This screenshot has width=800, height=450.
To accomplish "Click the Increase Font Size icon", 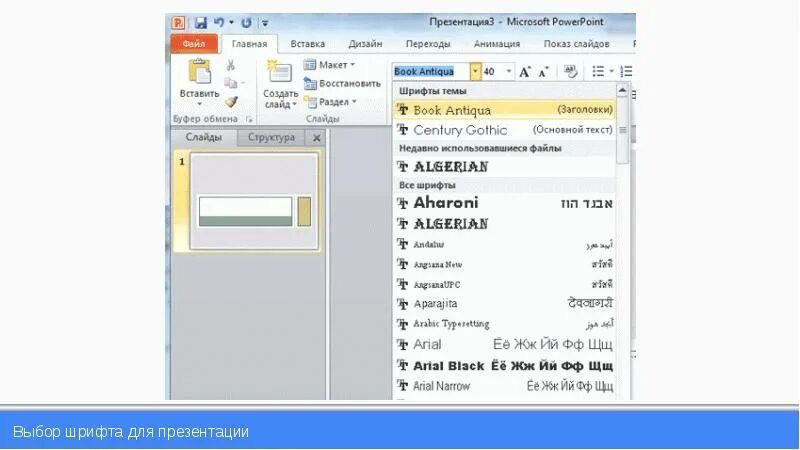I will pyautogui.click(x=525, y=72).
